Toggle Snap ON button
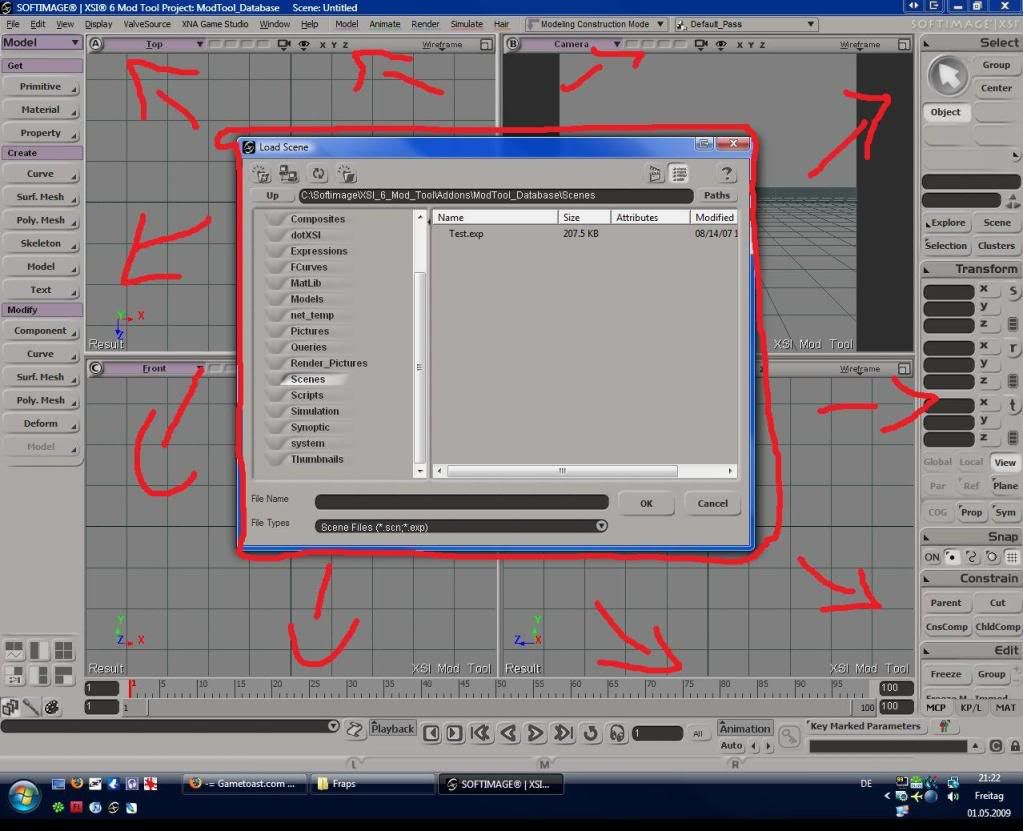The height and width of the screenshot is (831, 1023). pyautogui.click(x=932, y=557)
